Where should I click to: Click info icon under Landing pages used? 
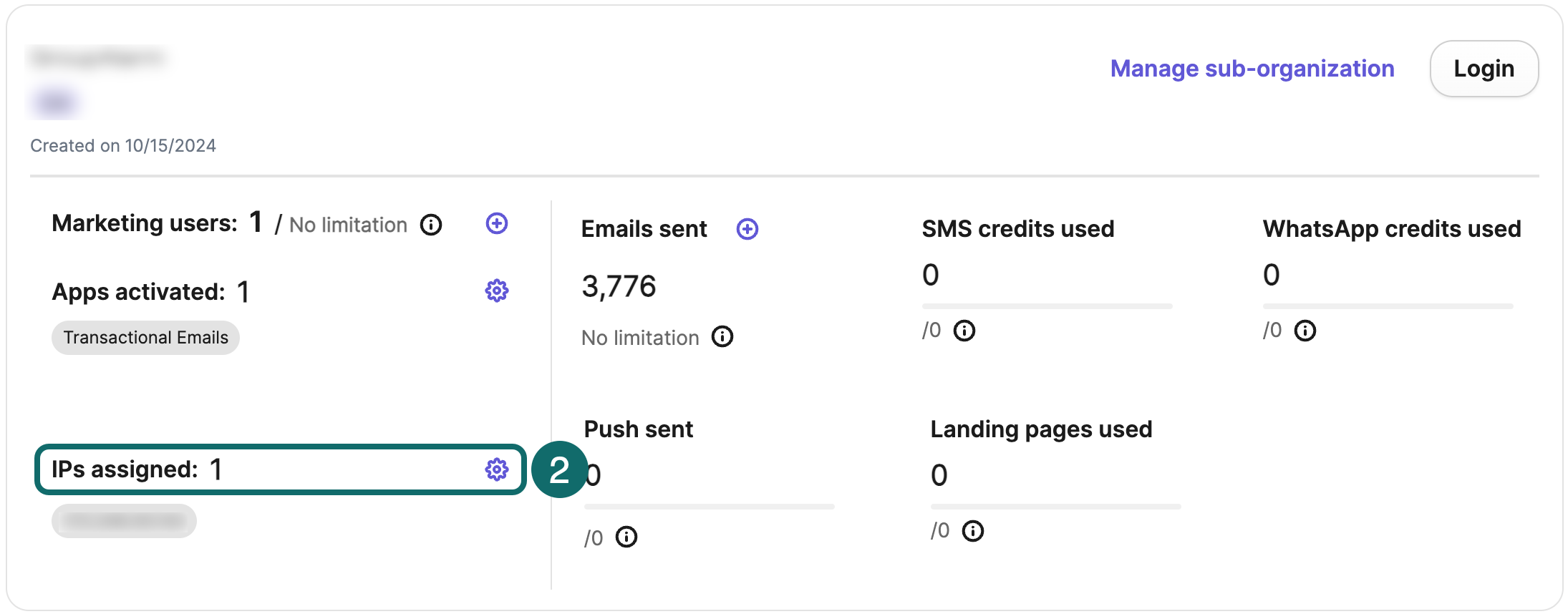pos(973,531)
